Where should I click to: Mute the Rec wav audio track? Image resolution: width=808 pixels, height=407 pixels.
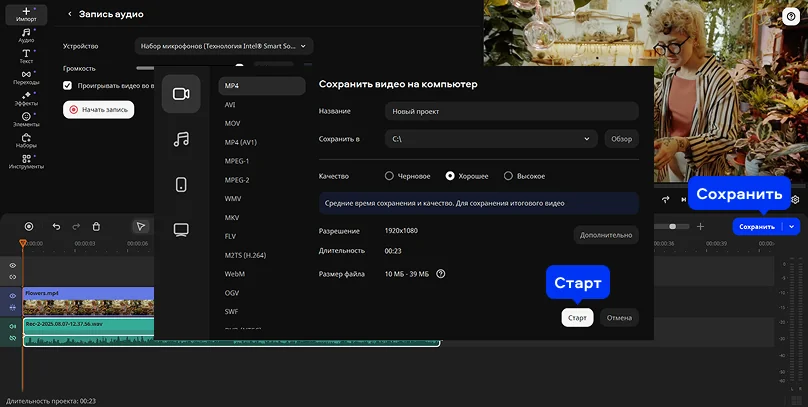pos(12,326)
